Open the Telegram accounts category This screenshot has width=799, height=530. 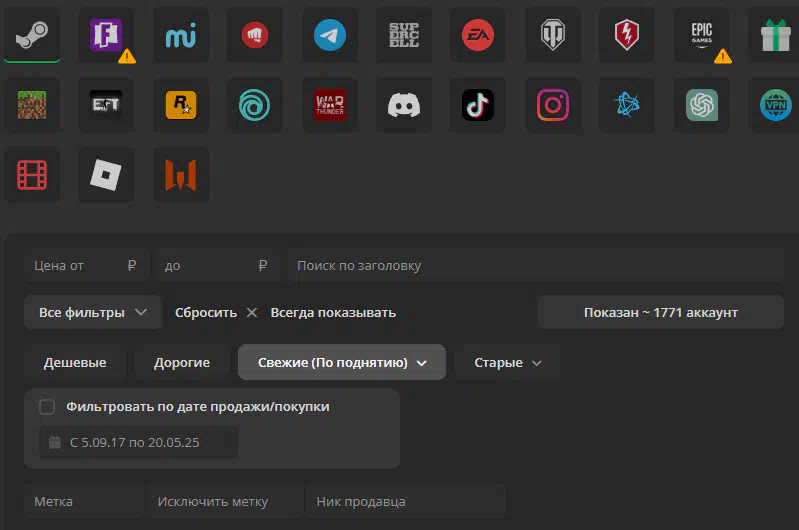pos(330,35)
